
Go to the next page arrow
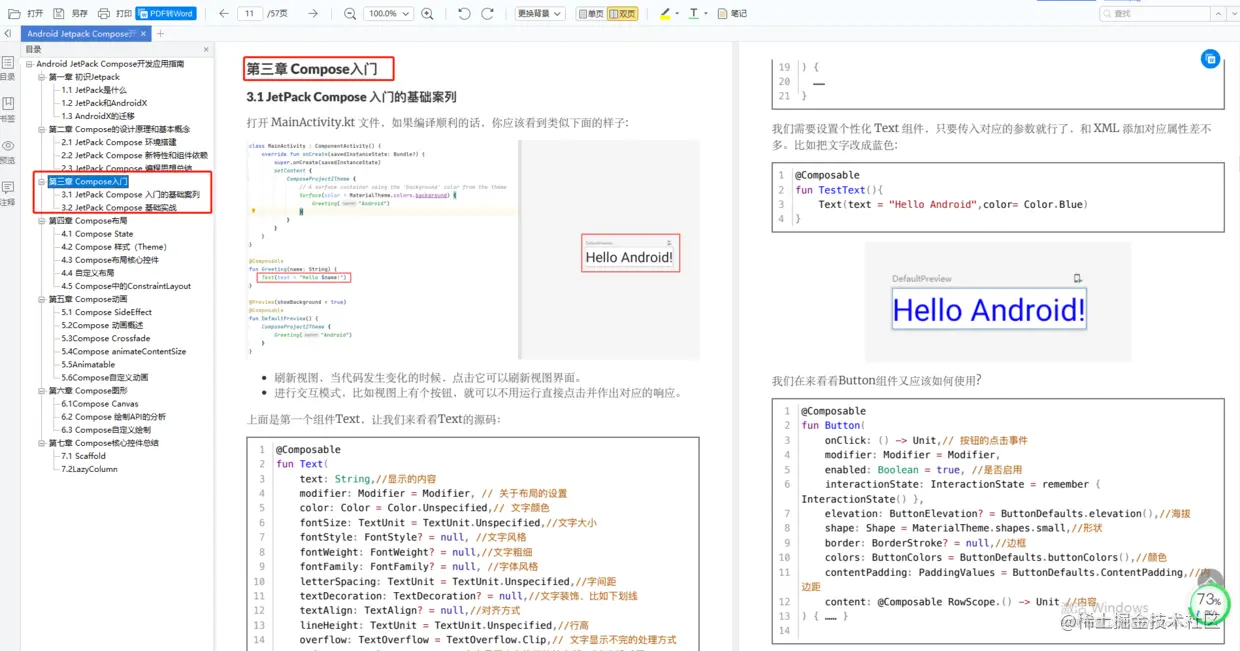[x=313, y=14]
